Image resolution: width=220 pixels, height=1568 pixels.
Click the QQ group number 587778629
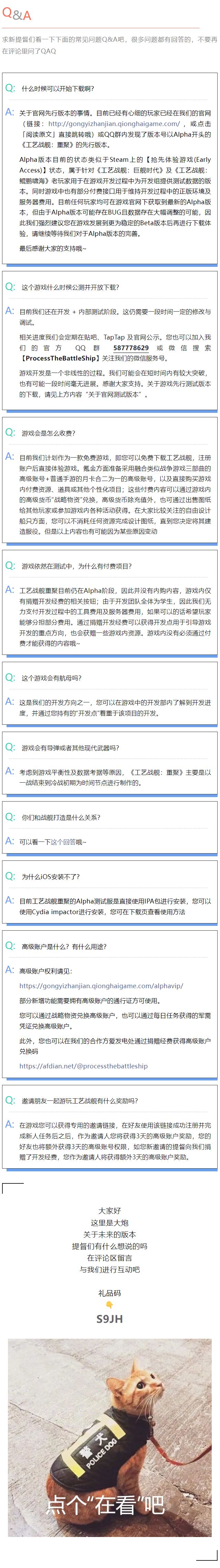[131, 347]
